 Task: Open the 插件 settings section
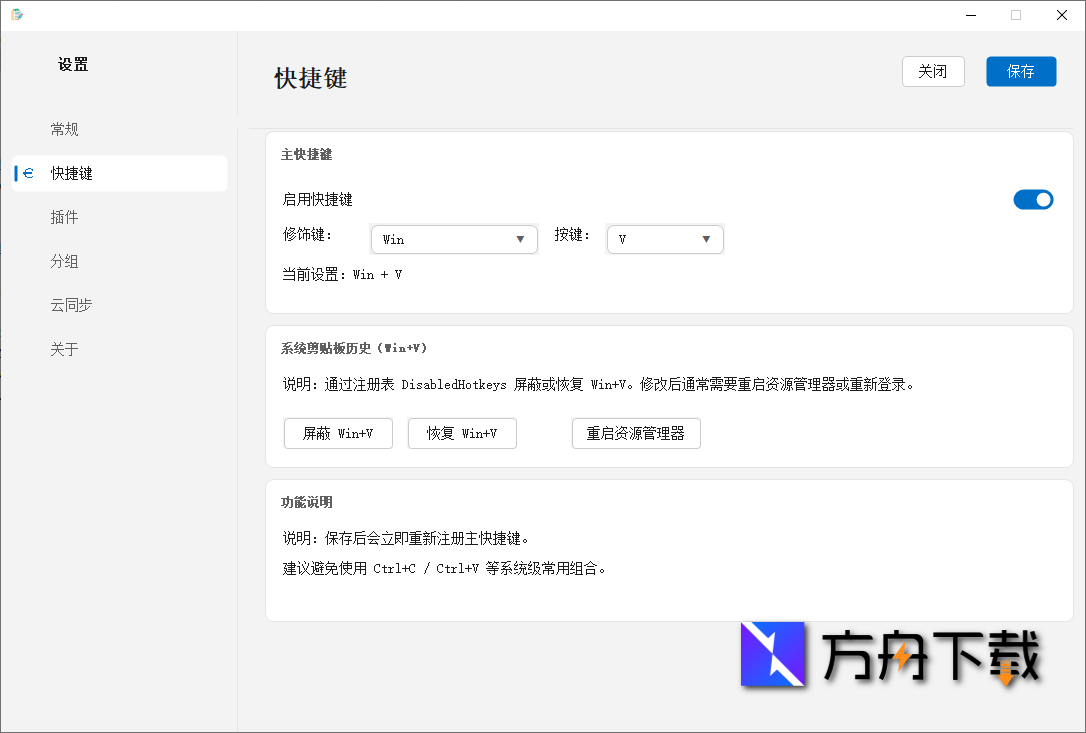(x=64, y=216)
